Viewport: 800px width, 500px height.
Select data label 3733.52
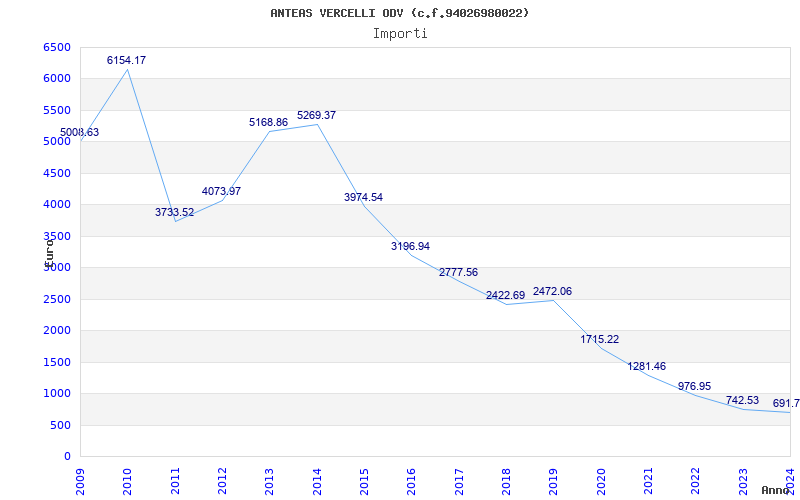174,212
